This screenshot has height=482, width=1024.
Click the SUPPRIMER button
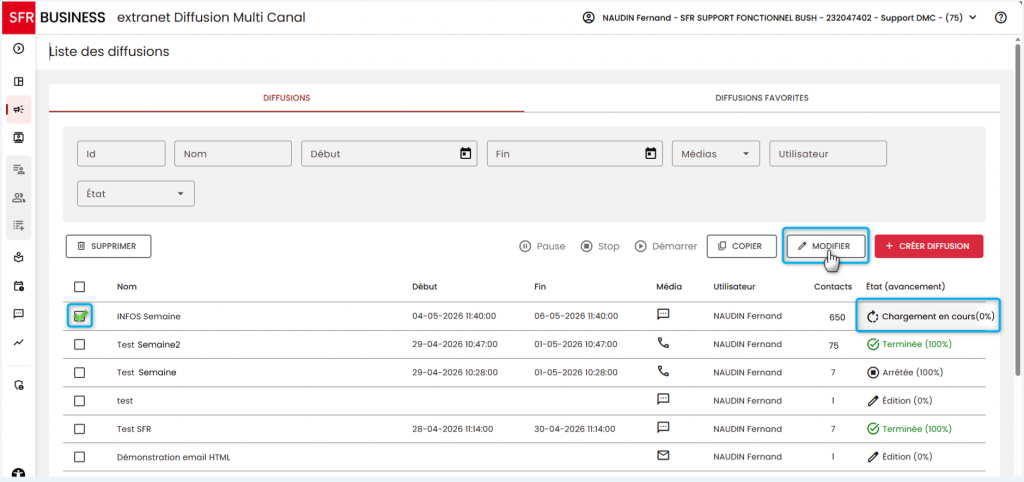point(109,246)
